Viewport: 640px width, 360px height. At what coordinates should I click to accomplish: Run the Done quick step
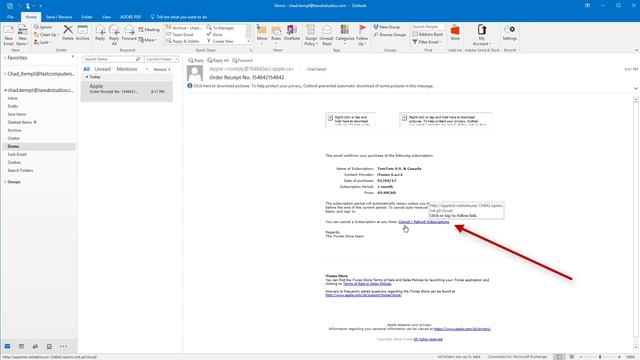point(215,35)
